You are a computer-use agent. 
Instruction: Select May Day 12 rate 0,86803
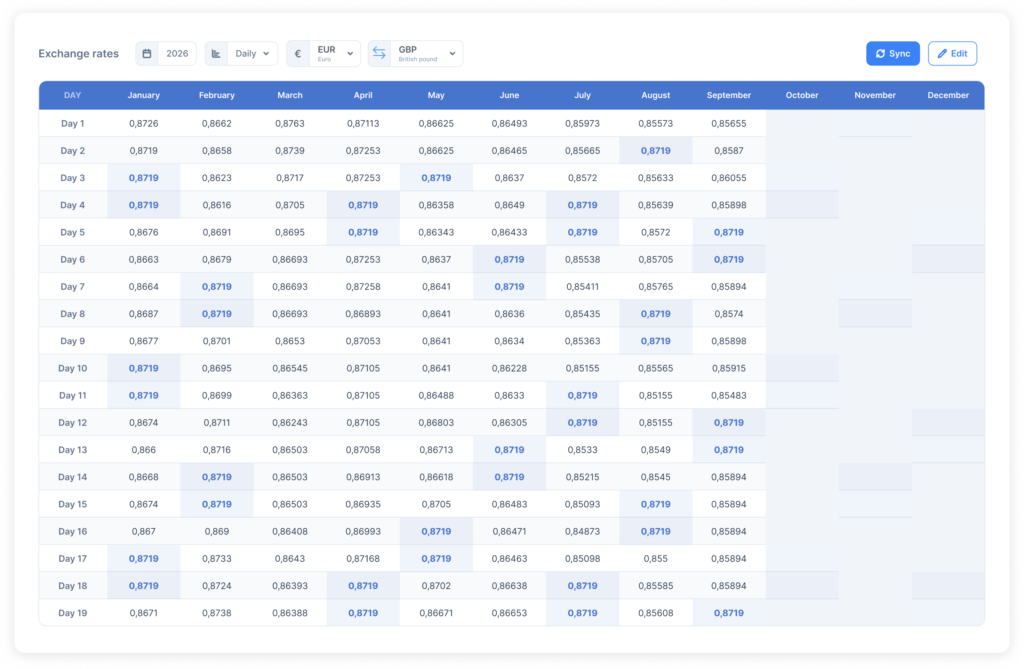pos(436,423)
